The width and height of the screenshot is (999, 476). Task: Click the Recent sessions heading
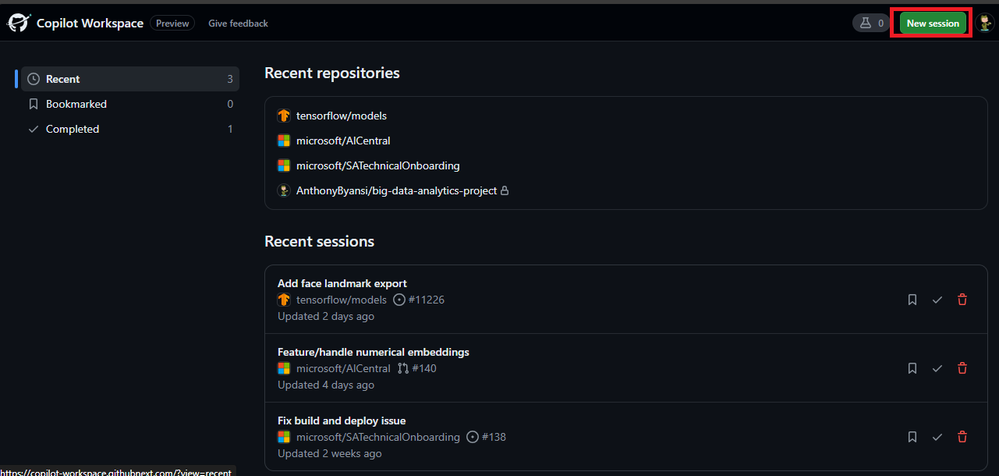[x=319, y=242]
